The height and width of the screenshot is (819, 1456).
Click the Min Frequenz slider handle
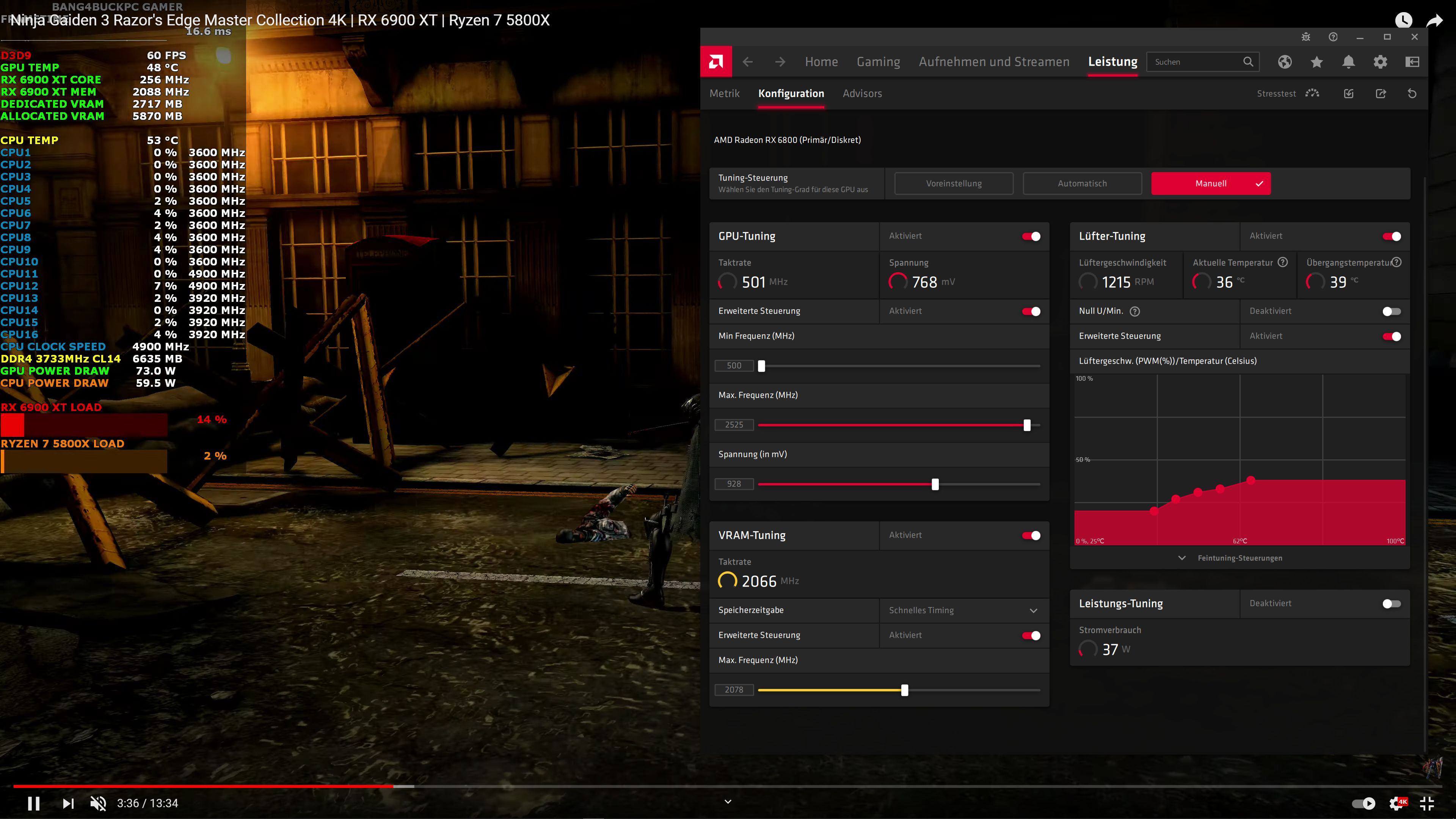(x=761, y=366)
